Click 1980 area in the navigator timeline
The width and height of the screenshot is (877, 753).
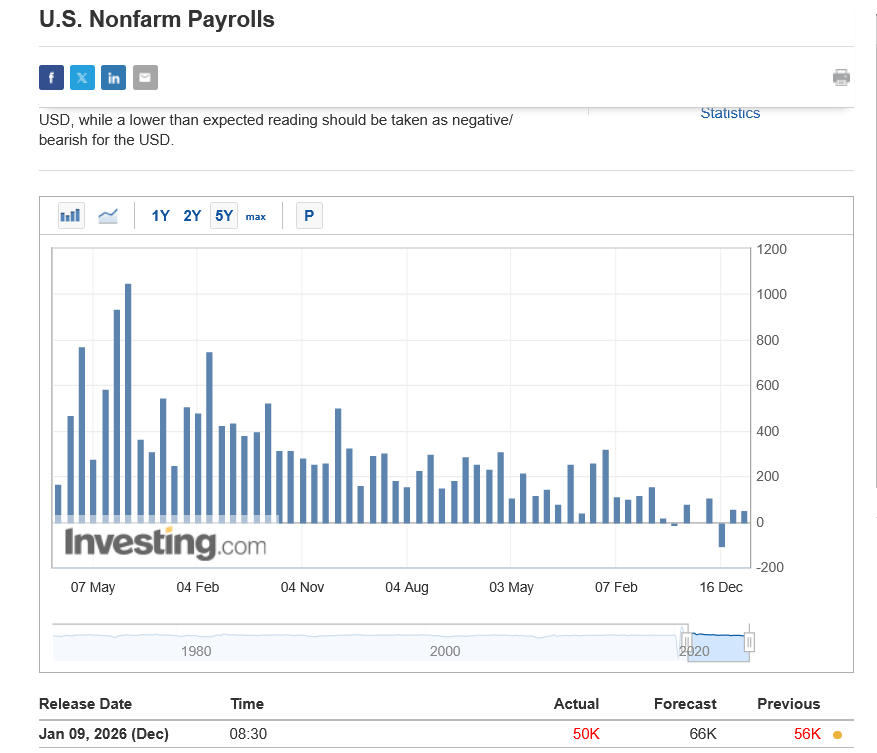point(196,650)
